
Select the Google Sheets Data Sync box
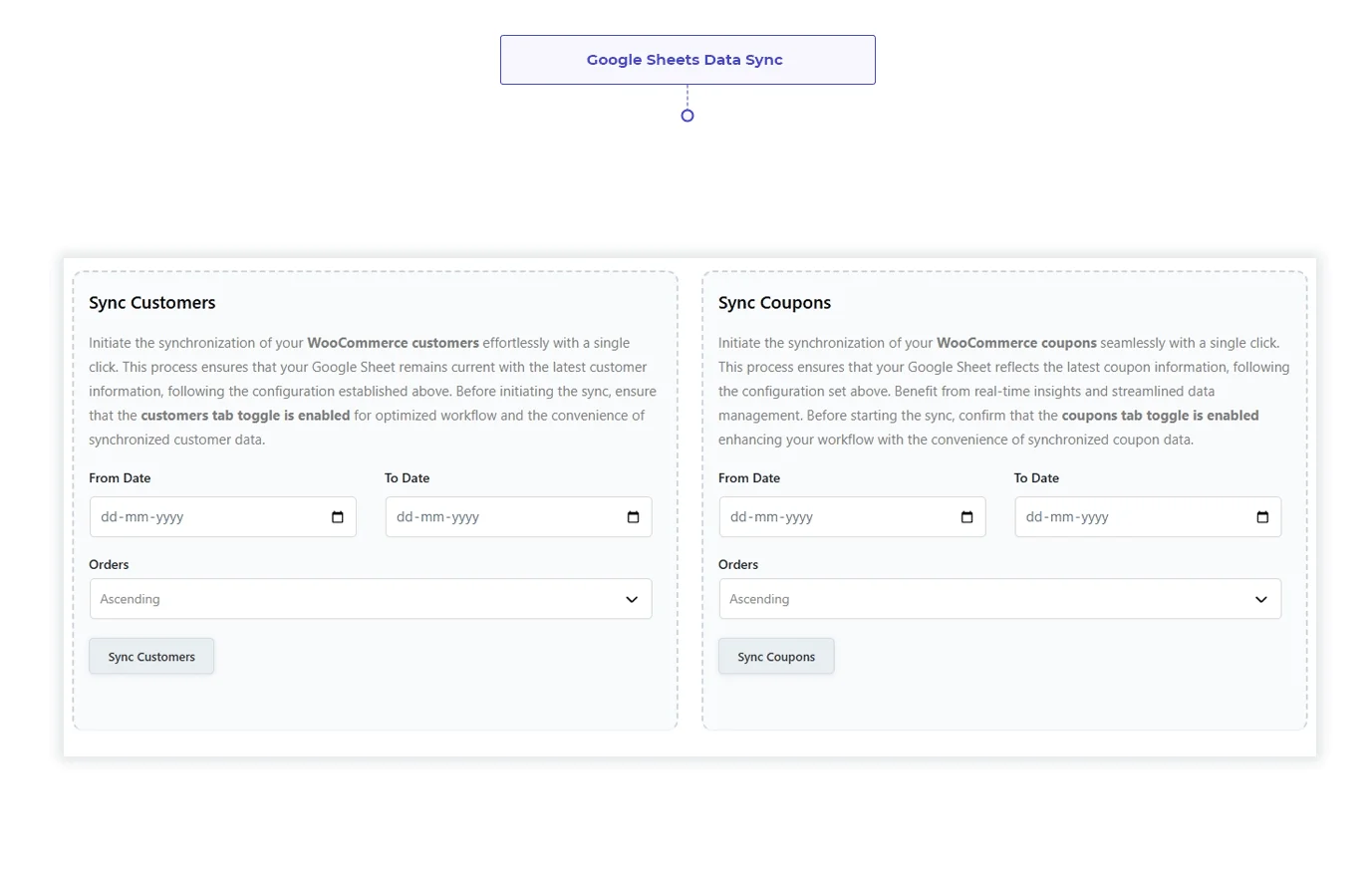[x=687, y=60]
